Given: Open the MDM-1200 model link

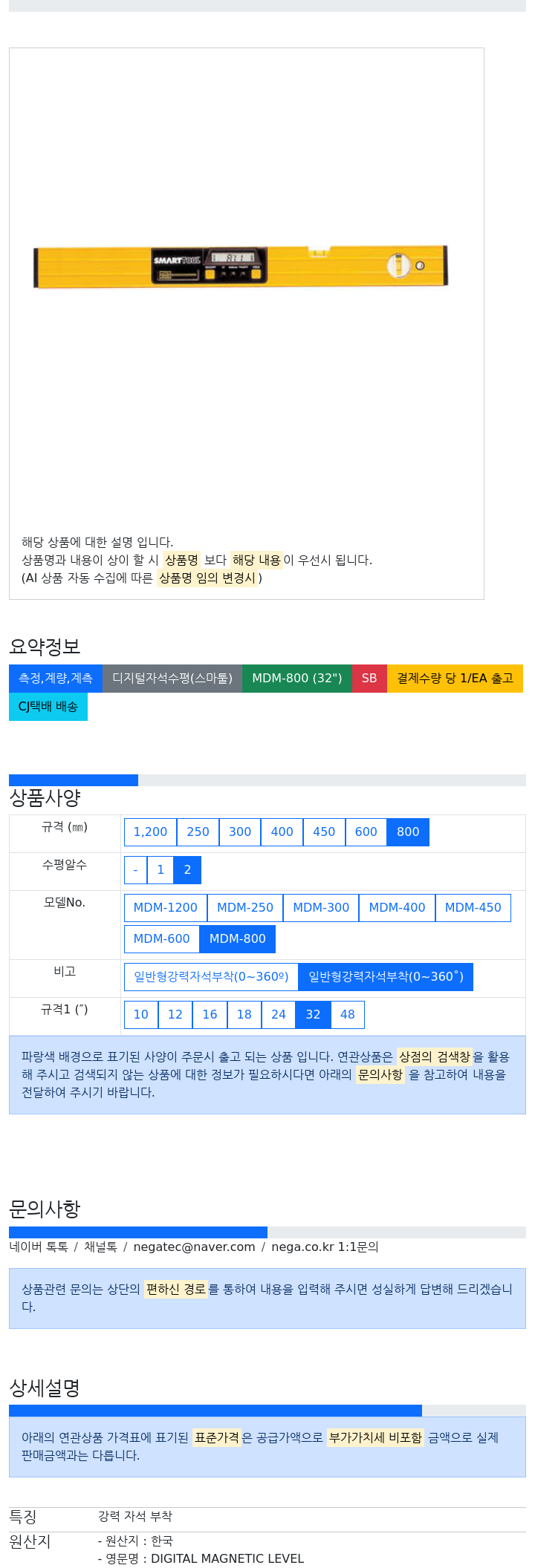Looking at the screenshot, I should 166,907.
